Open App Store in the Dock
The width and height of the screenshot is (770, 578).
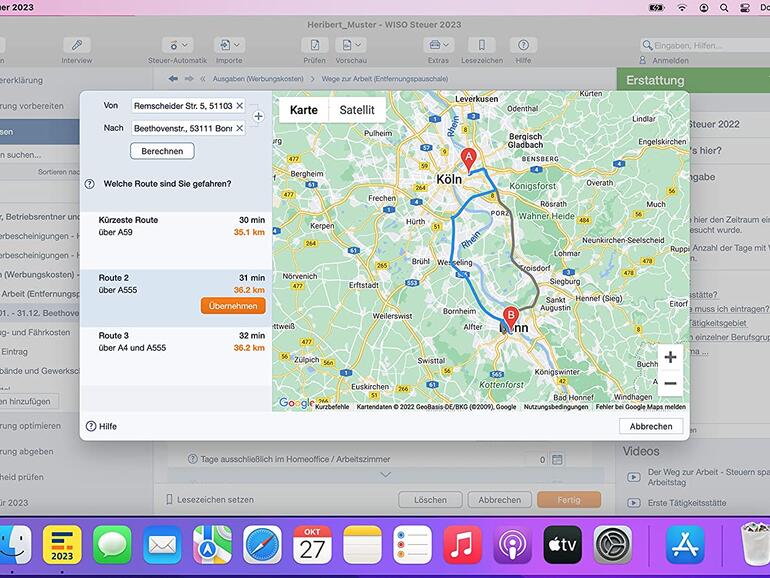tap(686, 545)
